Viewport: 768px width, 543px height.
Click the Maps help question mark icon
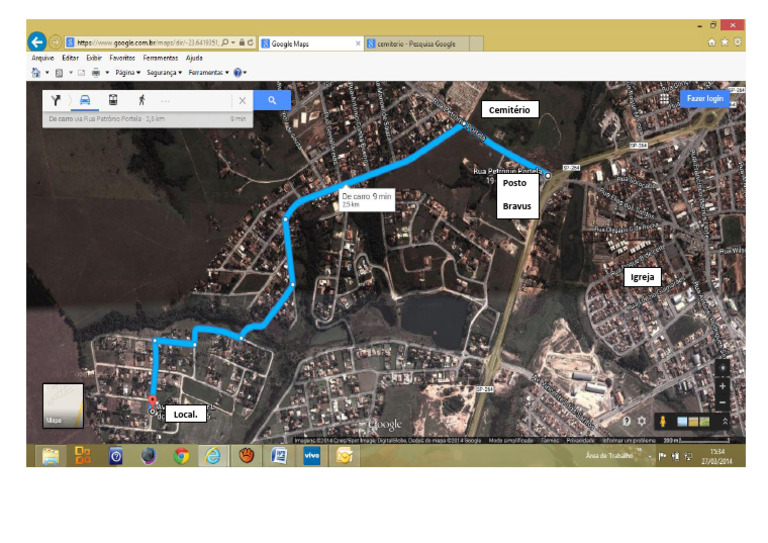tap(626, 421)
